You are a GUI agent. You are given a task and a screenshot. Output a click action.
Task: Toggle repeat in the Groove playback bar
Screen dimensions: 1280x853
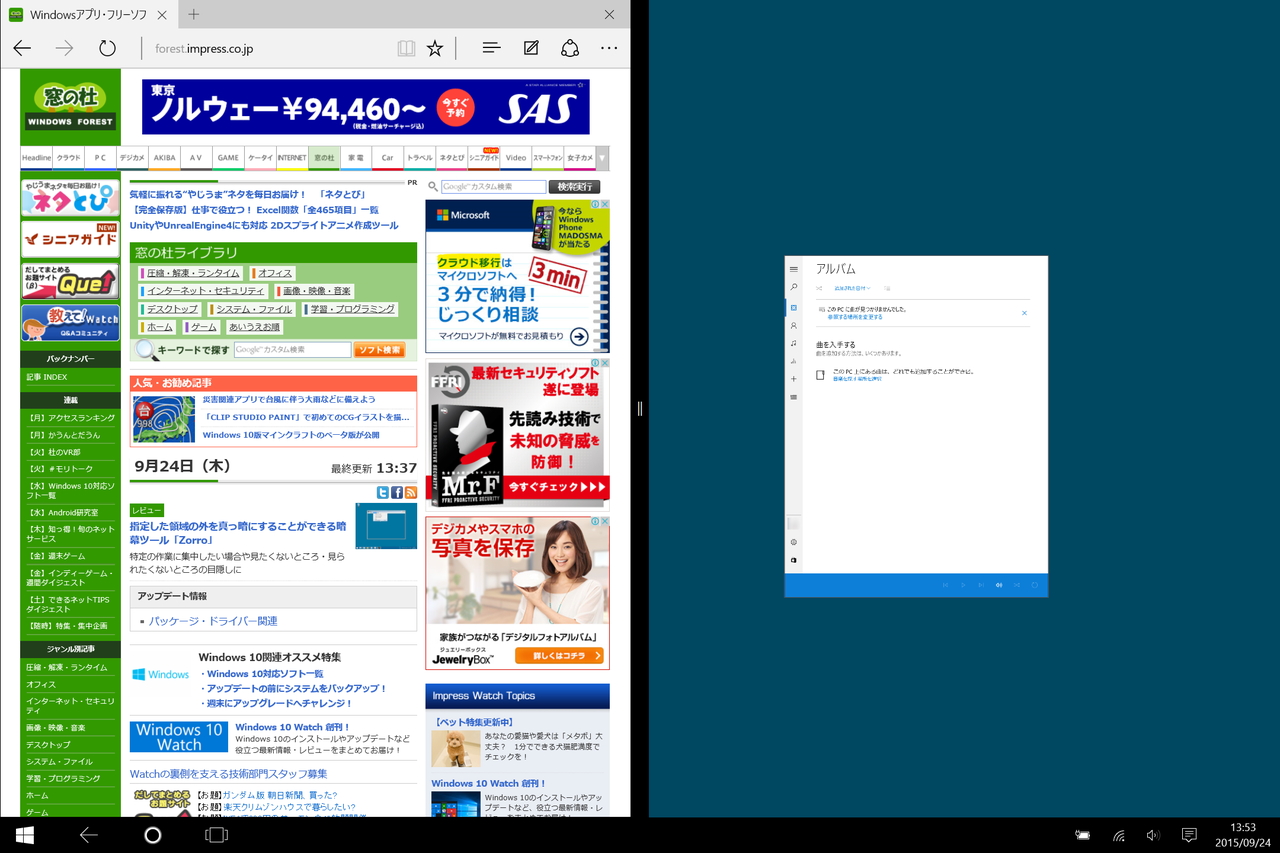[1035, 585]
